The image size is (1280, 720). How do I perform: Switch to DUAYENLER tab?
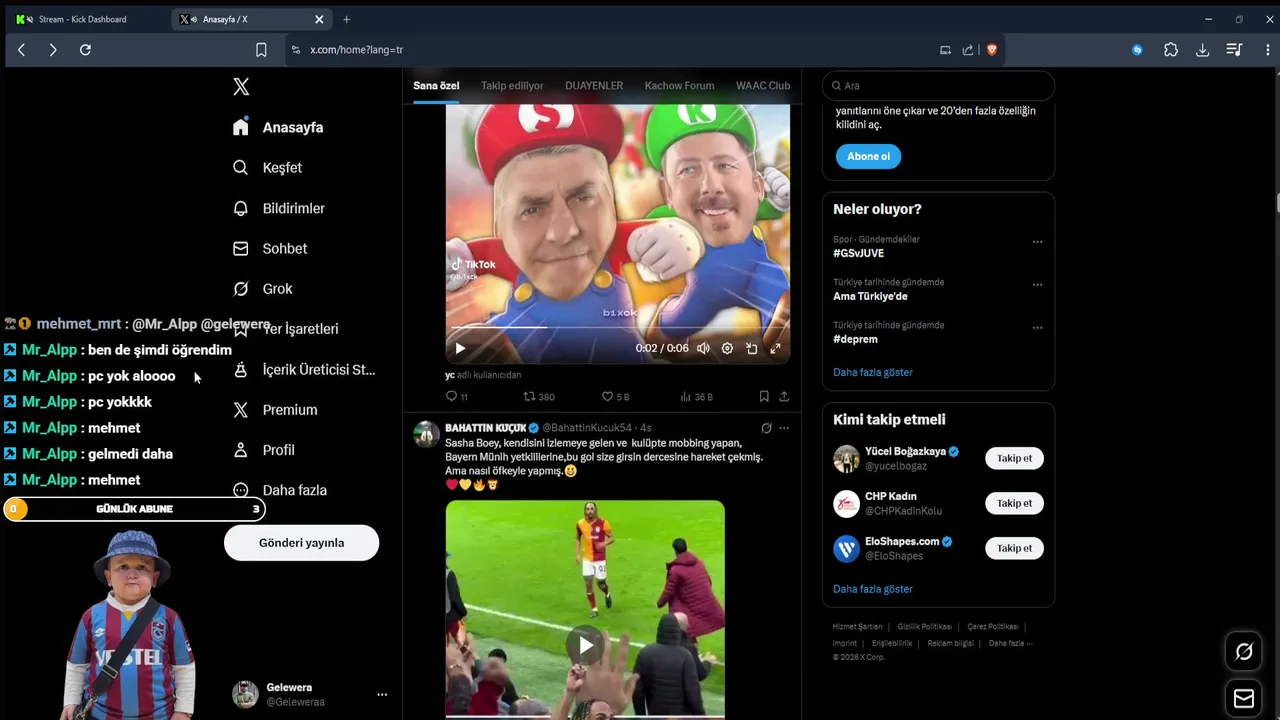[x=594, y=86]
